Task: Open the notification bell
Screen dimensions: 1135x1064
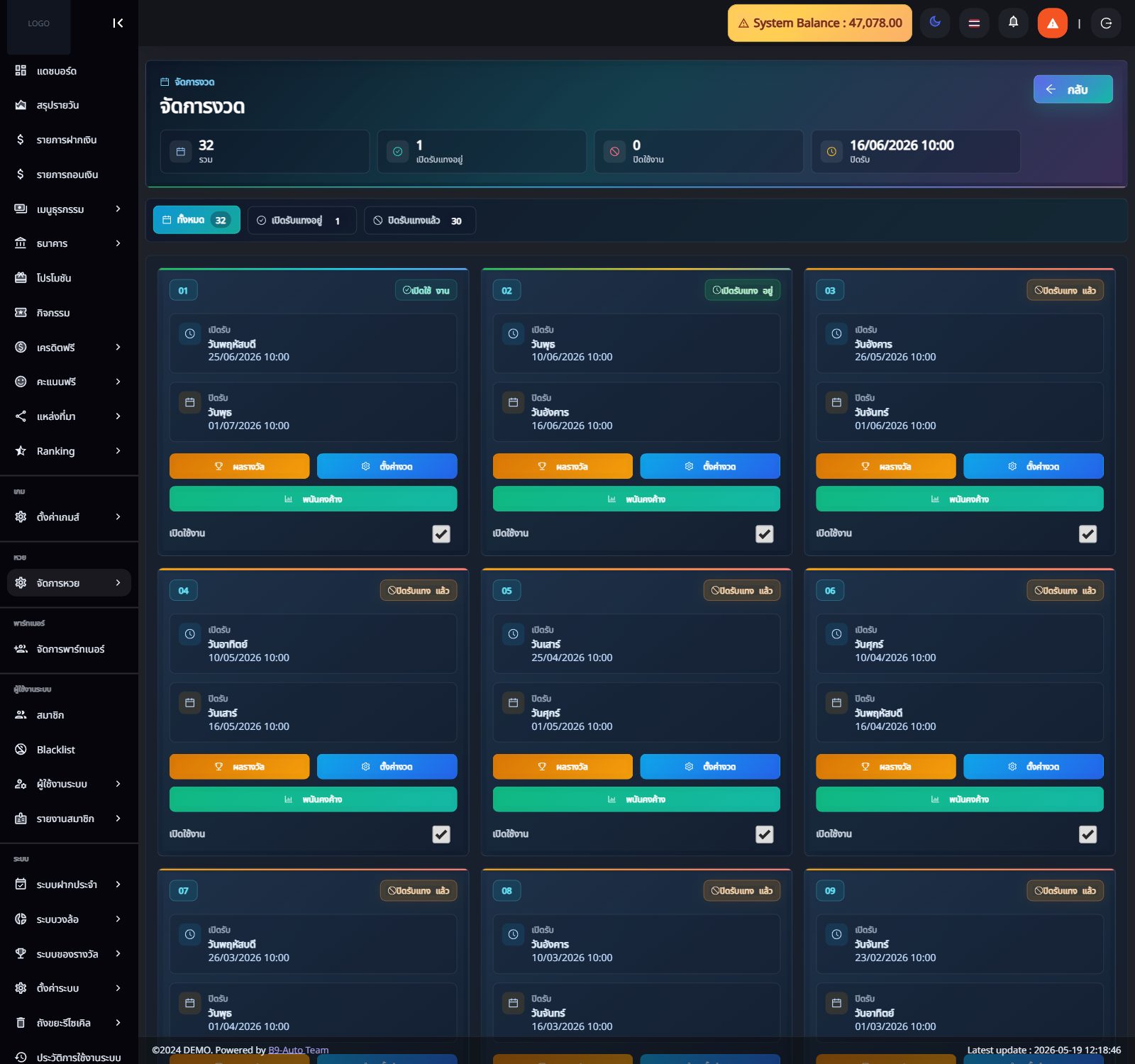Action: point(1013,23)
